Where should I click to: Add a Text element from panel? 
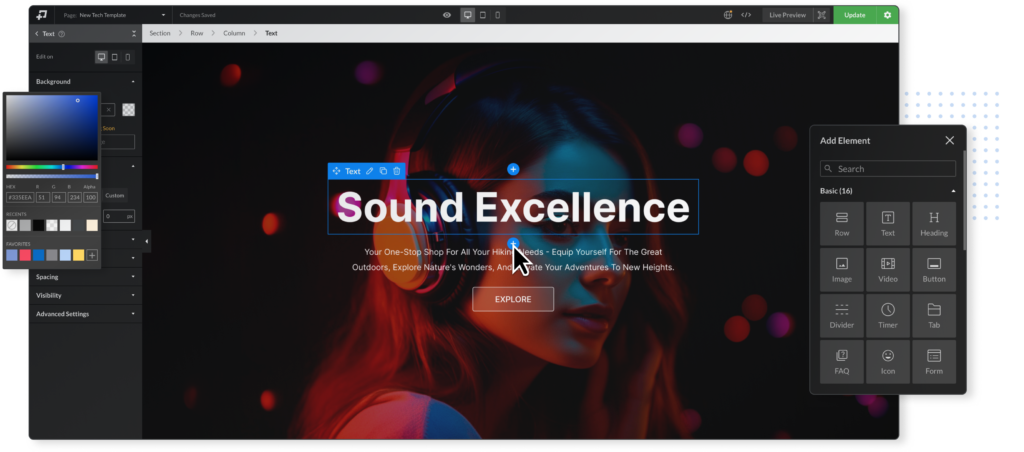coord(888,223)
